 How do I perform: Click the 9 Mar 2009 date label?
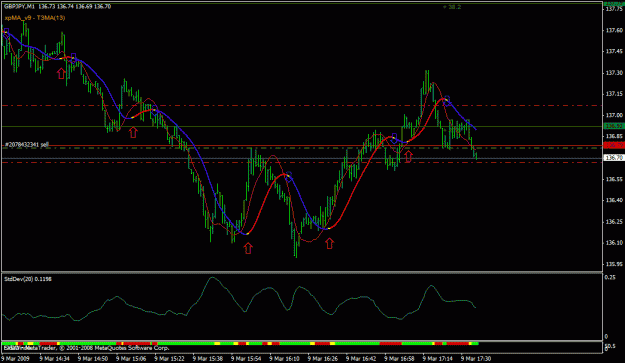pos(16,358)
